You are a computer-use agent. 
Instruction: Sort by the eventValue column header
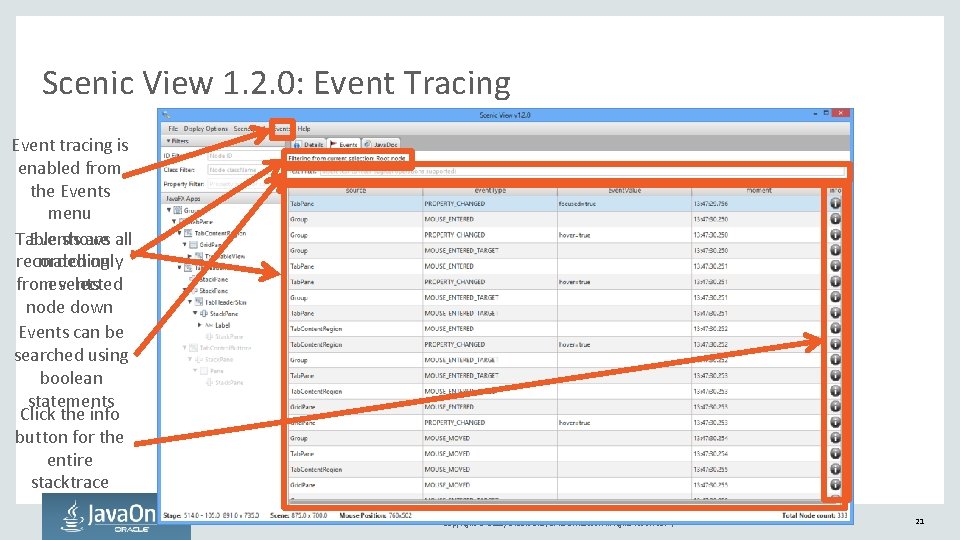(x=624, y=190)
